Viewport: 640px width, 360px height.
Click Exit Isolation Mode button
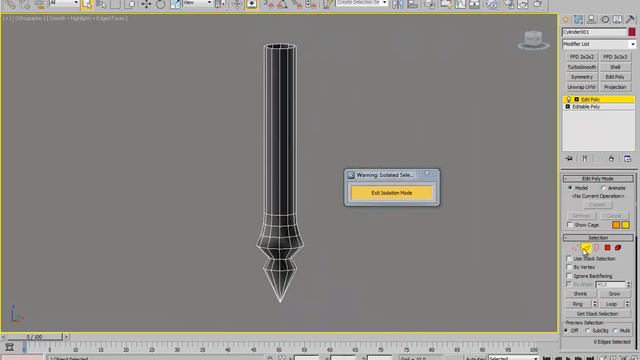392,193
